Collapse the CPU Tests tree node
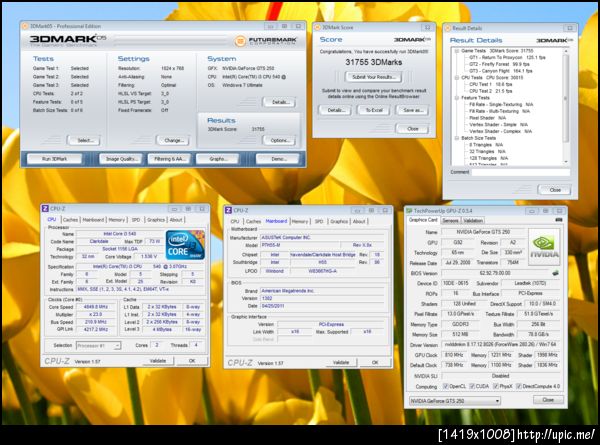 point(457,78)
